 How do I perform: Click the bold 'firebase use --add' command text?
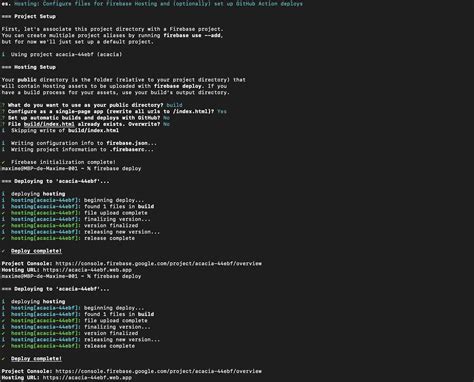(x=192, y=35)
